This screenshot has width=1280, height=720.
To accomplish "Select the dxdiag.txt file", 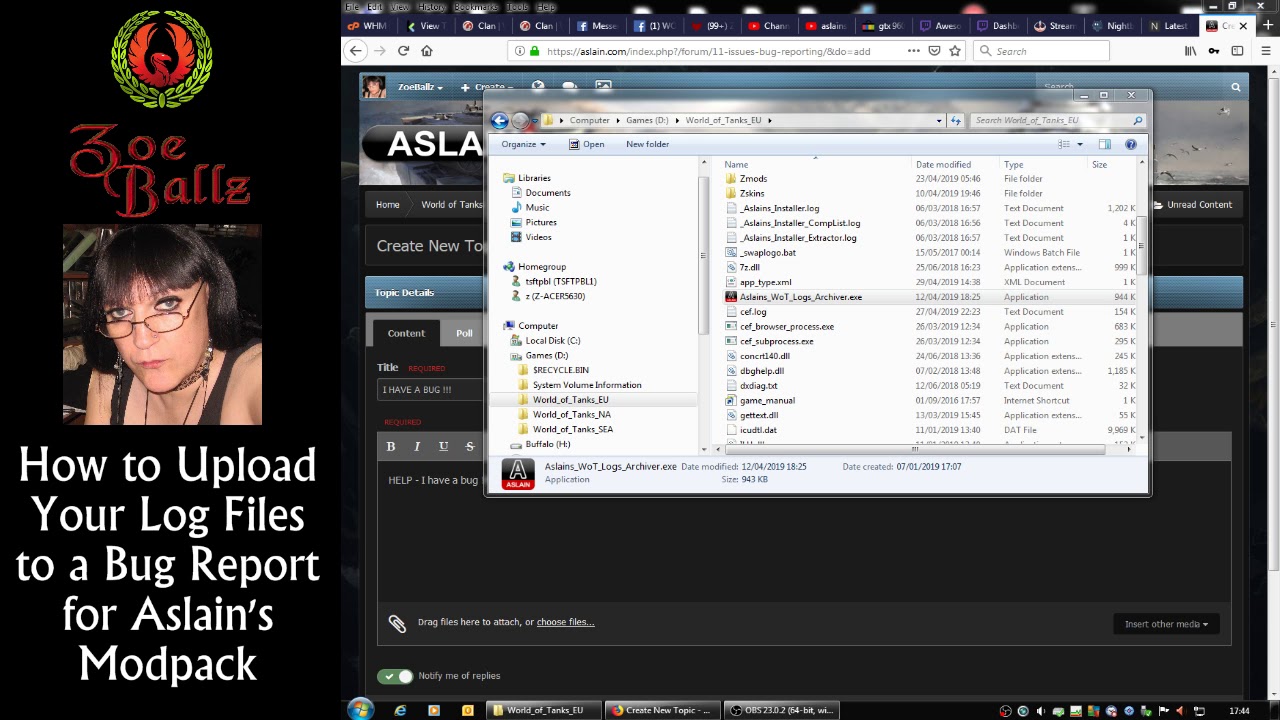I will [758, 386].
